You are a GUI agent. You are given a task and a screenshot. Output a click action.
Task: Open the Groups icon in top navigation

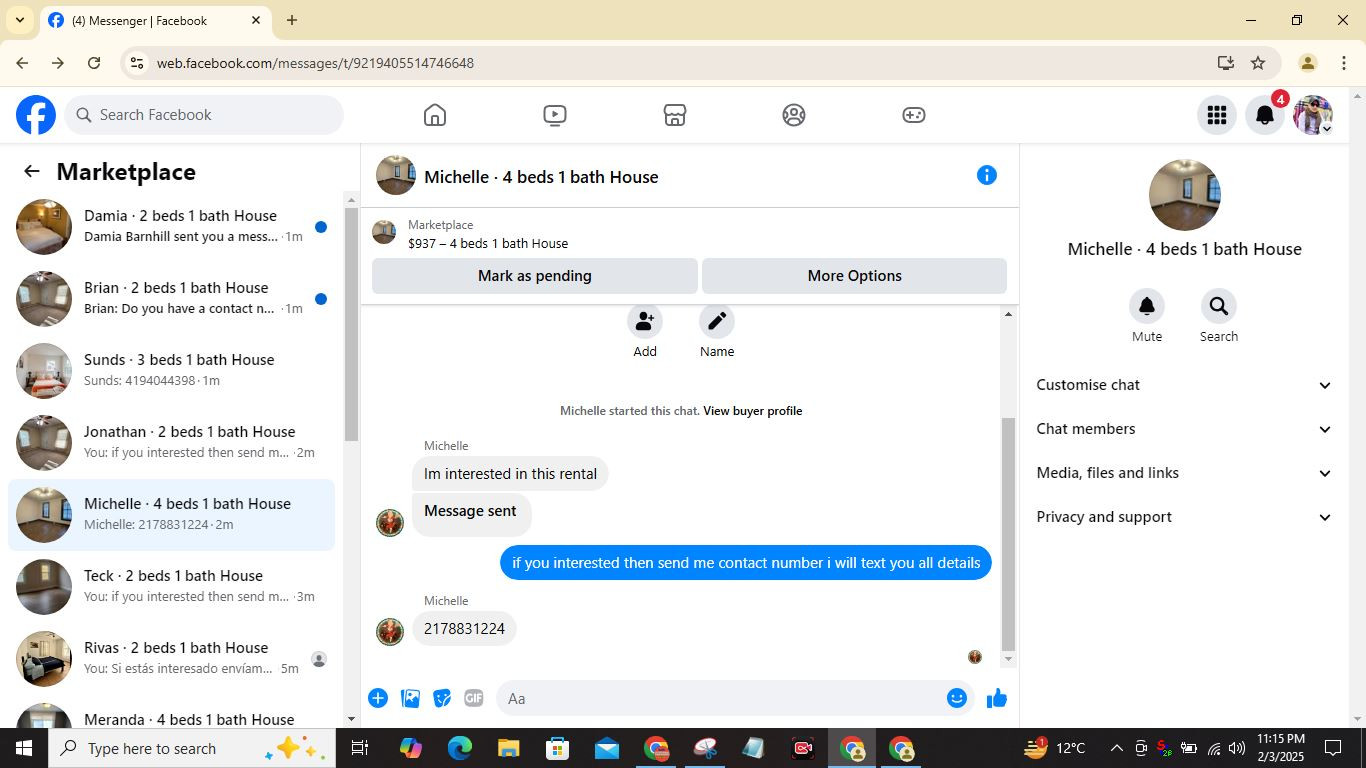tap(794, 115)
